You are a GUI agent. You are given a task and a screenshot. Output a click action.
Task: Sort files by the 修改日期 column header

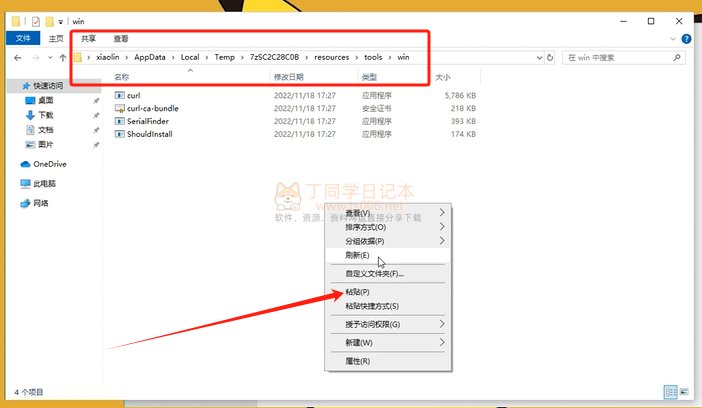tap(291, 77)
